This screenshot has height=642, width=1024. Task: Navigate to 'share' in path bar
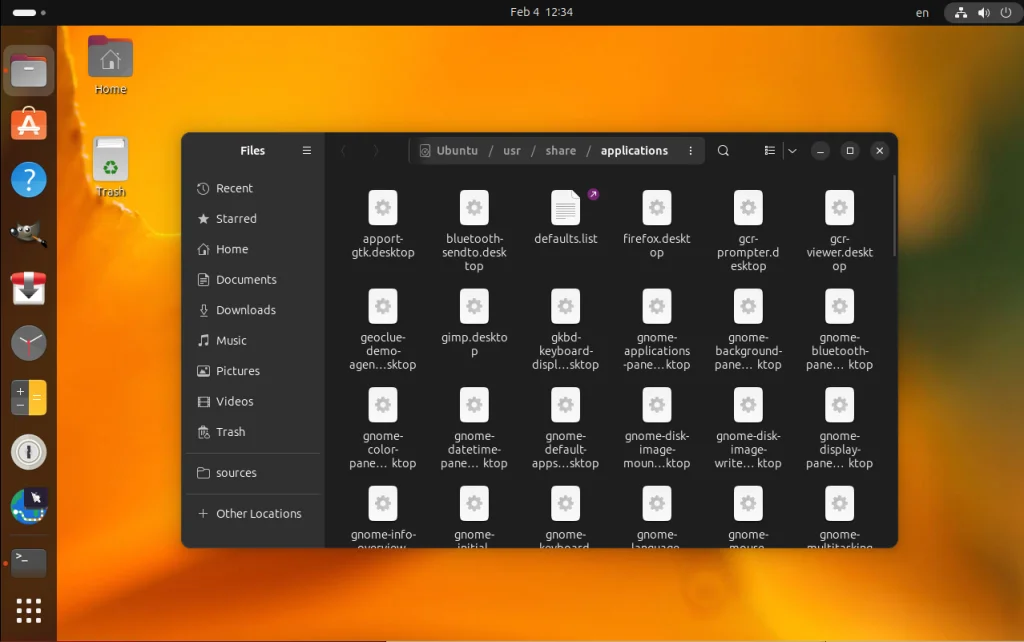point(560,151)
